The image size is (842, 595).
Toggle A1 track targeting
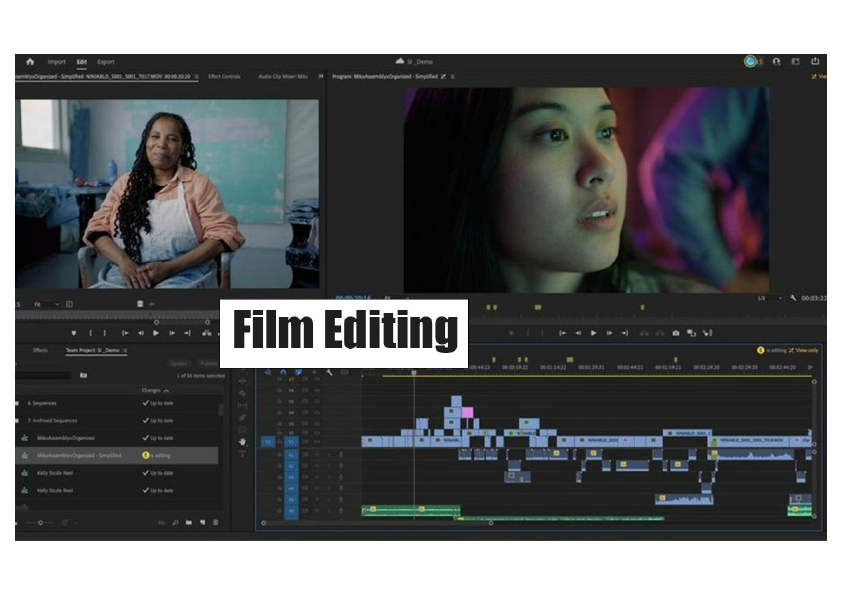(x=291, y=455)
